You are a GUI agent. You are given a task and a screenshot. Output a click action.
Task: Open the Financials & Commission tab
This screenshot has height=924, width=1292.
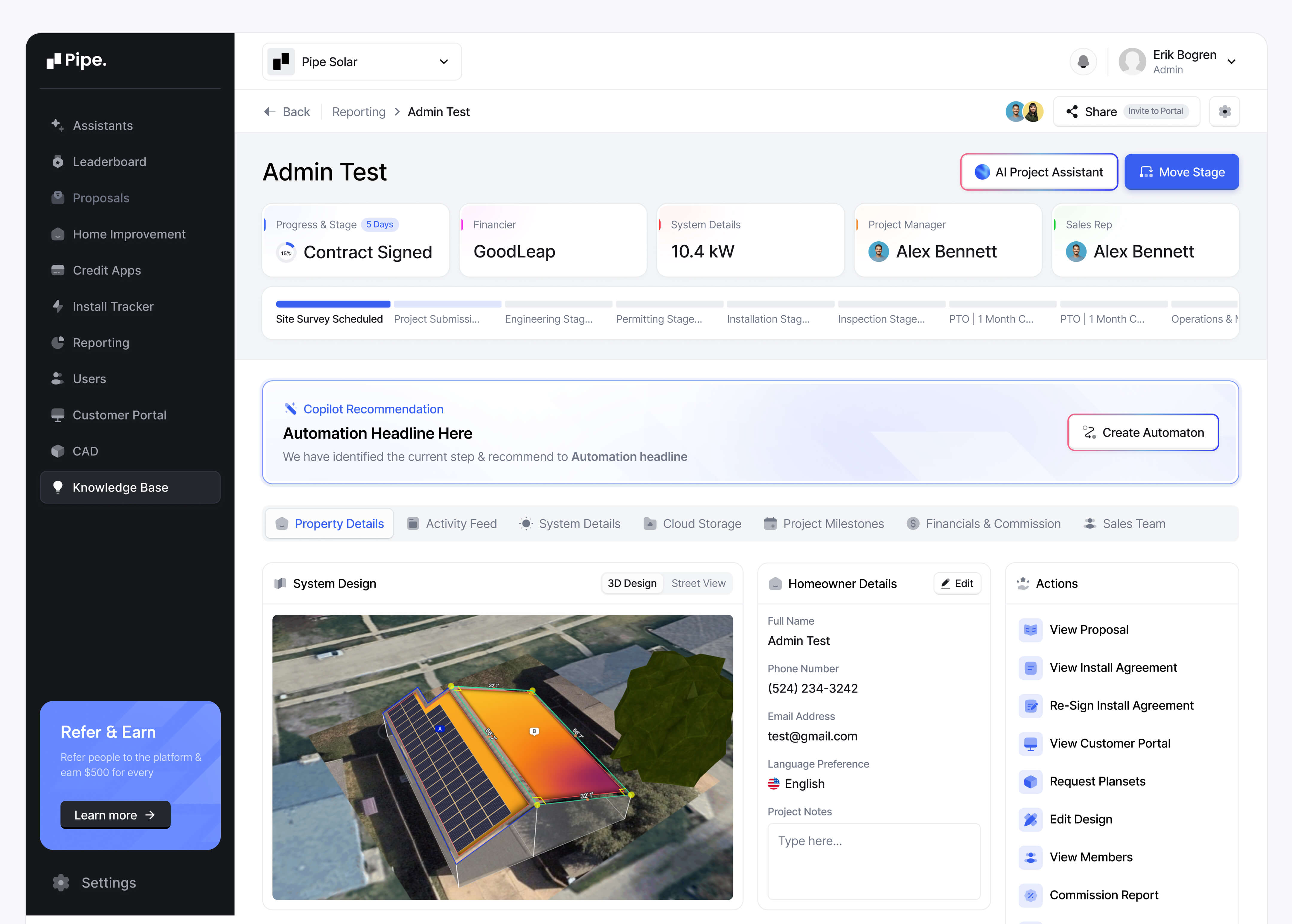984,523
